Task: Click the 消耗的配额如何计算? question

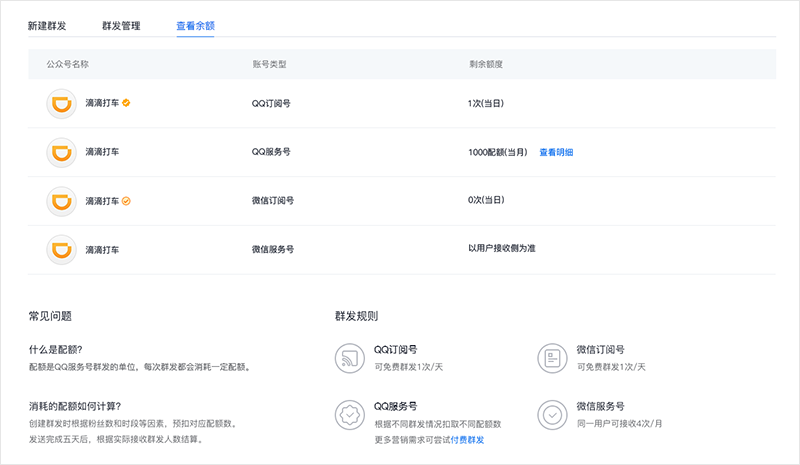Action: pyautogui.click(x=75, y=406)
